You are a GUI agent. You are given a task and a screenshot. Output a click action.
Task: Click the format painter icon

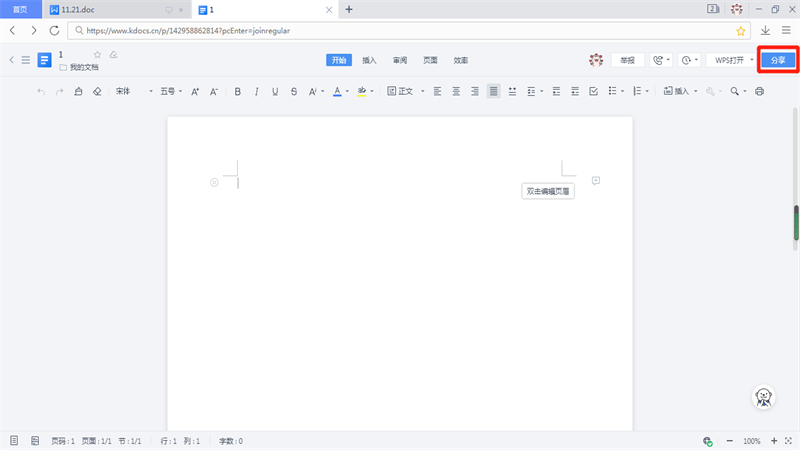pos(79,91)
